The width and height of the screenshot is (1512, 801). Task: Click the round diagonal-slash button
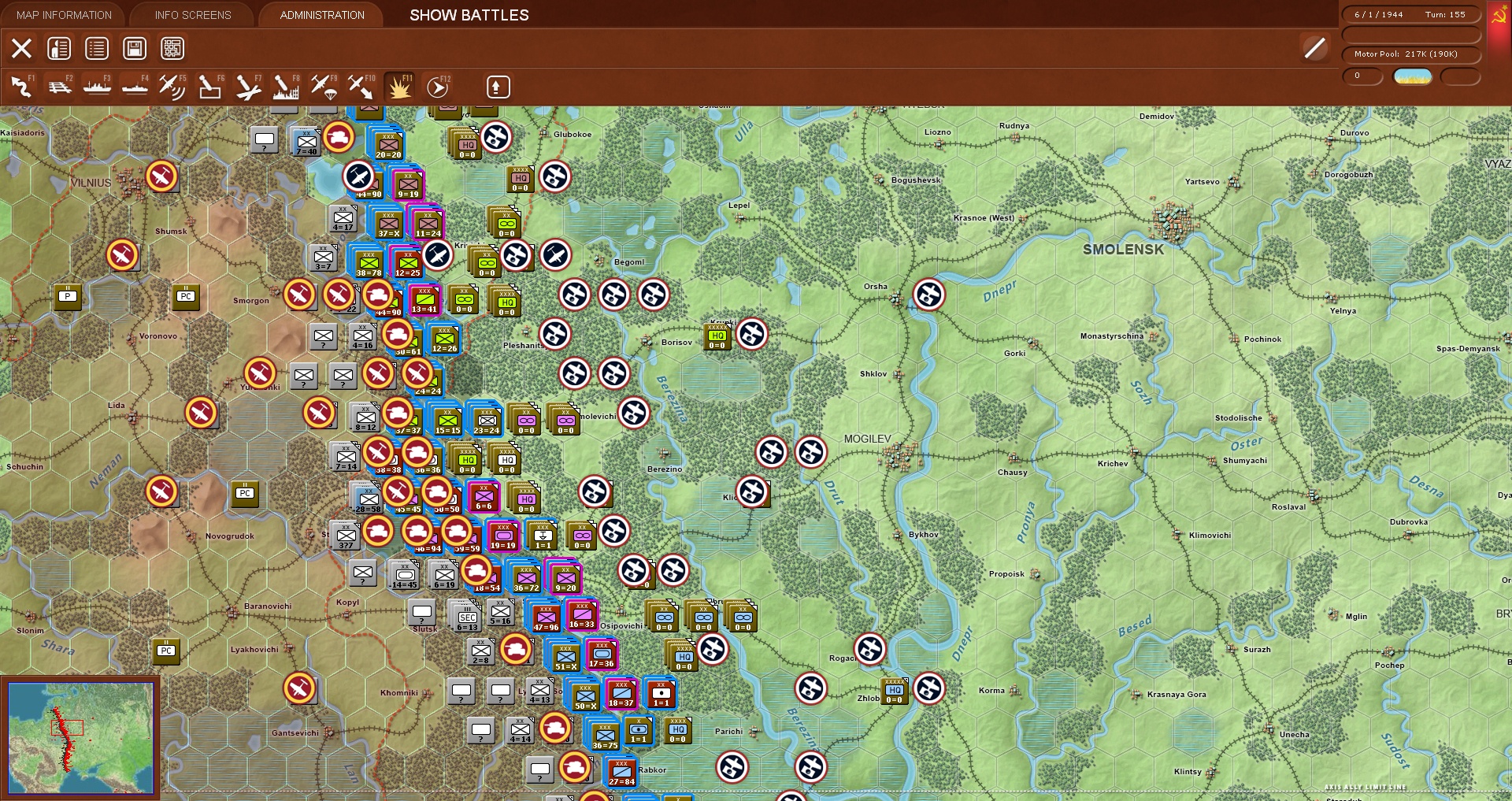[x=1314, y=48]
